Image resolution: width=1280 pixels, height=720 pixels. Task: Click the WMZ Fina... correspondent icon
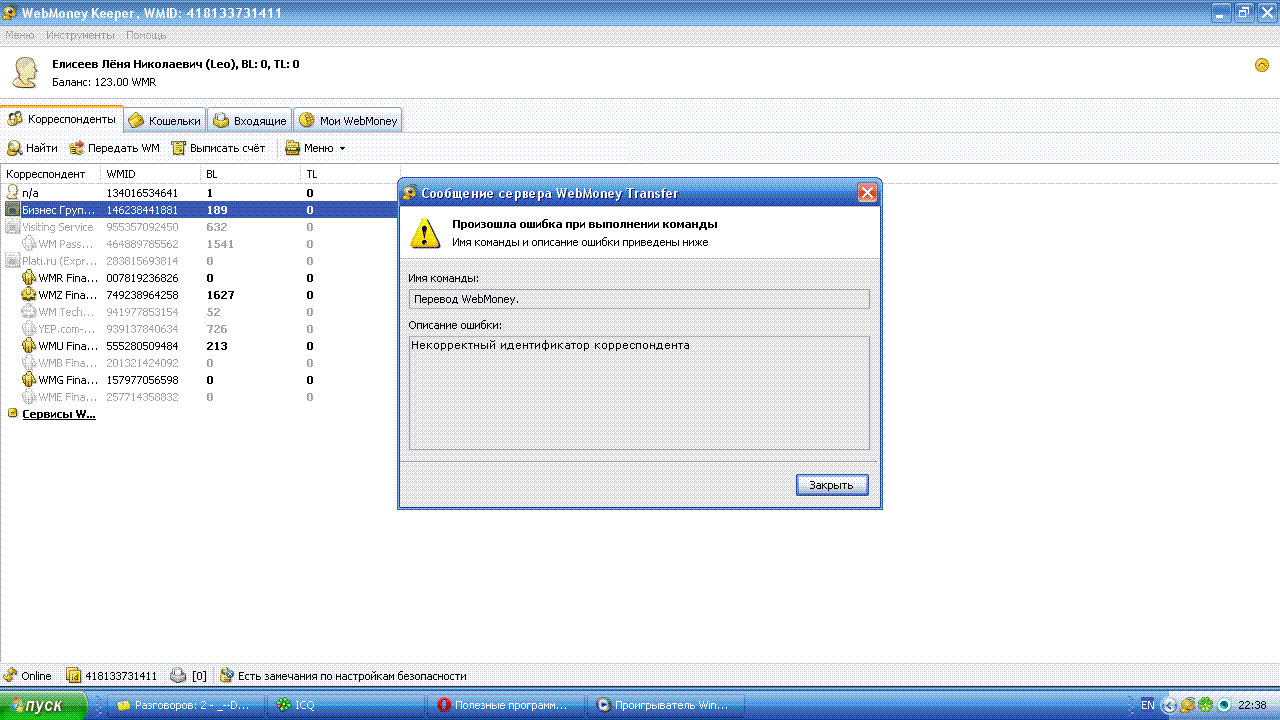[x=29, y=295]
